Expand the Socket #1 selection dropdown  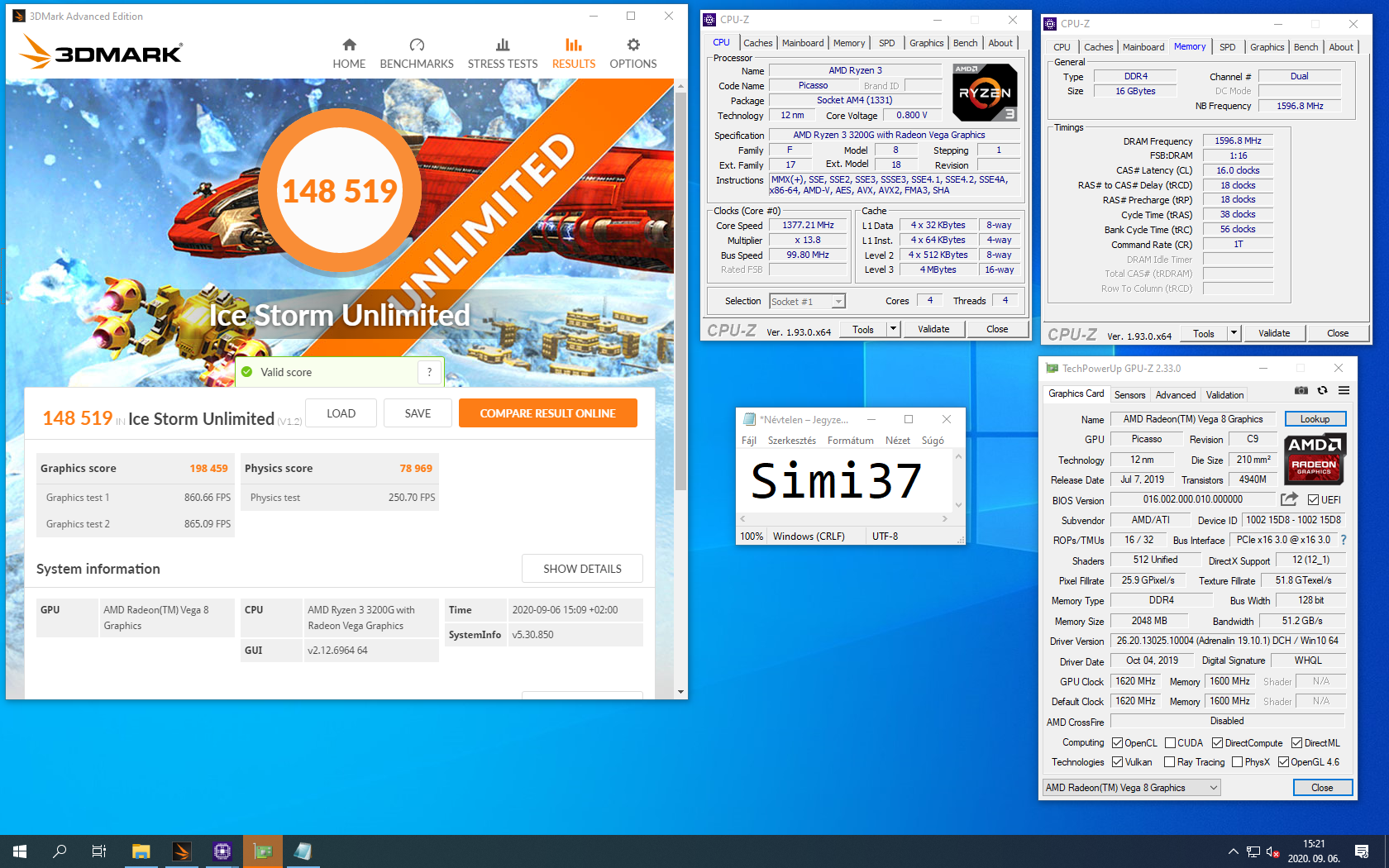click(838, 302)
